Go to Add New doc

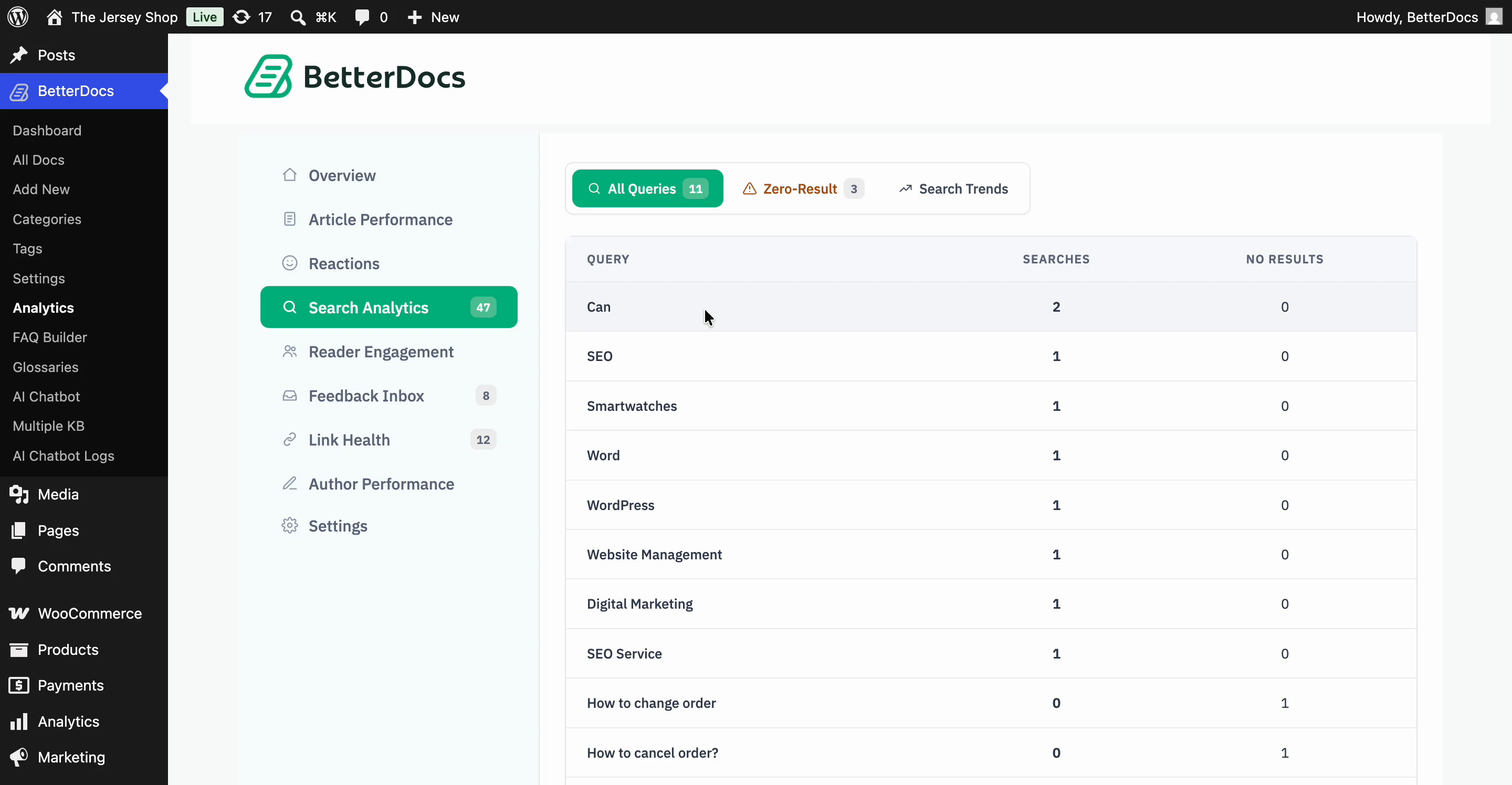point(41,189)
